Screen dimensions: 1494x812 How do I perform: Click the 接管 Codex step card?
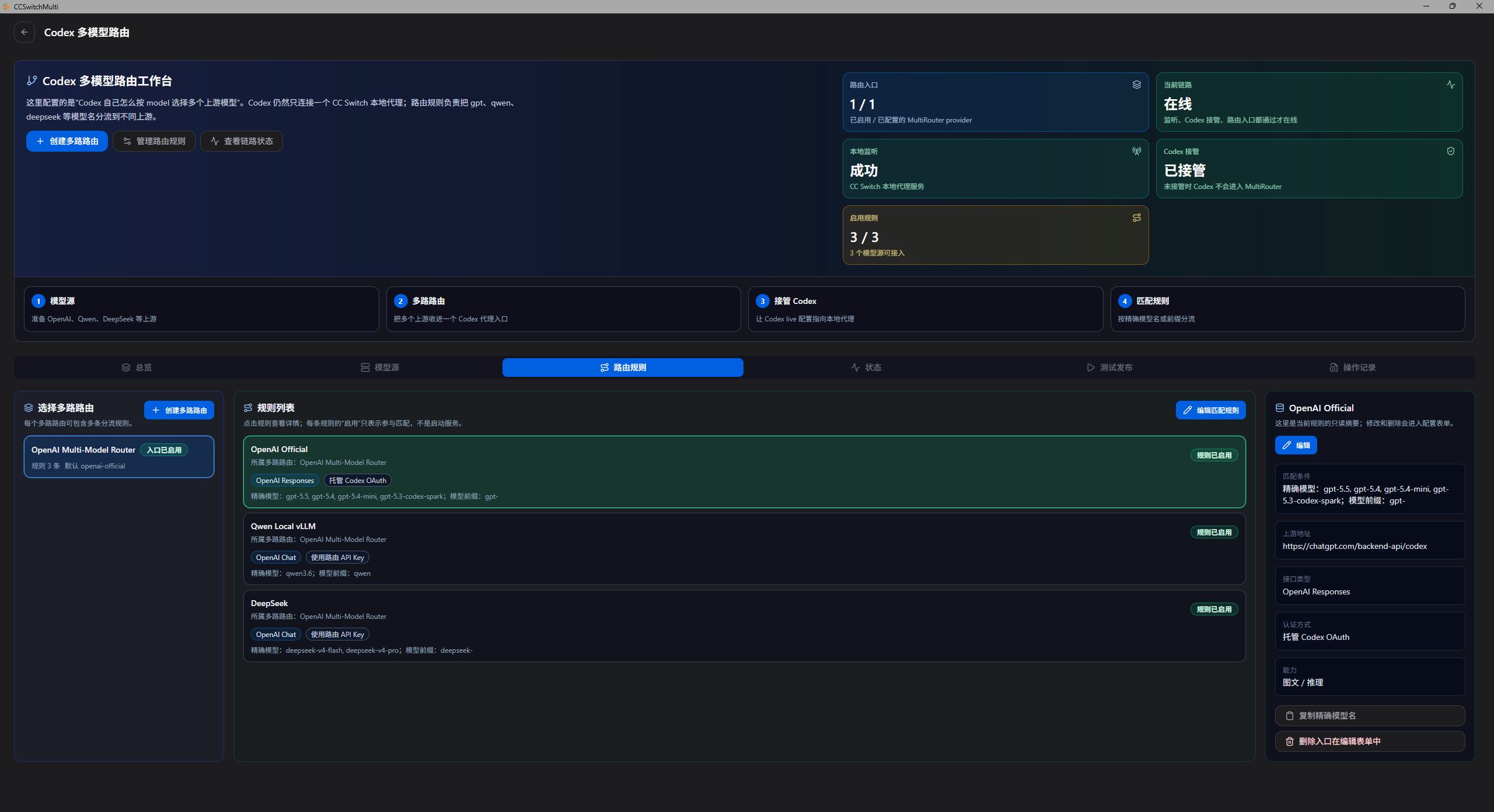(x=926, y=309)
